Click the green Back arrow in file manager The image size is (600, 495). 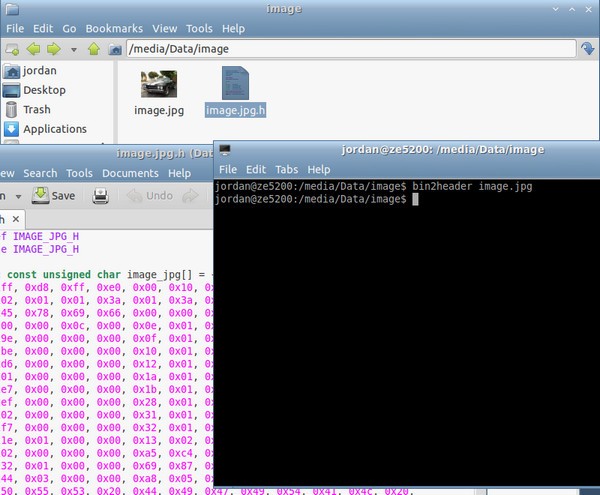tap(33, 49)
